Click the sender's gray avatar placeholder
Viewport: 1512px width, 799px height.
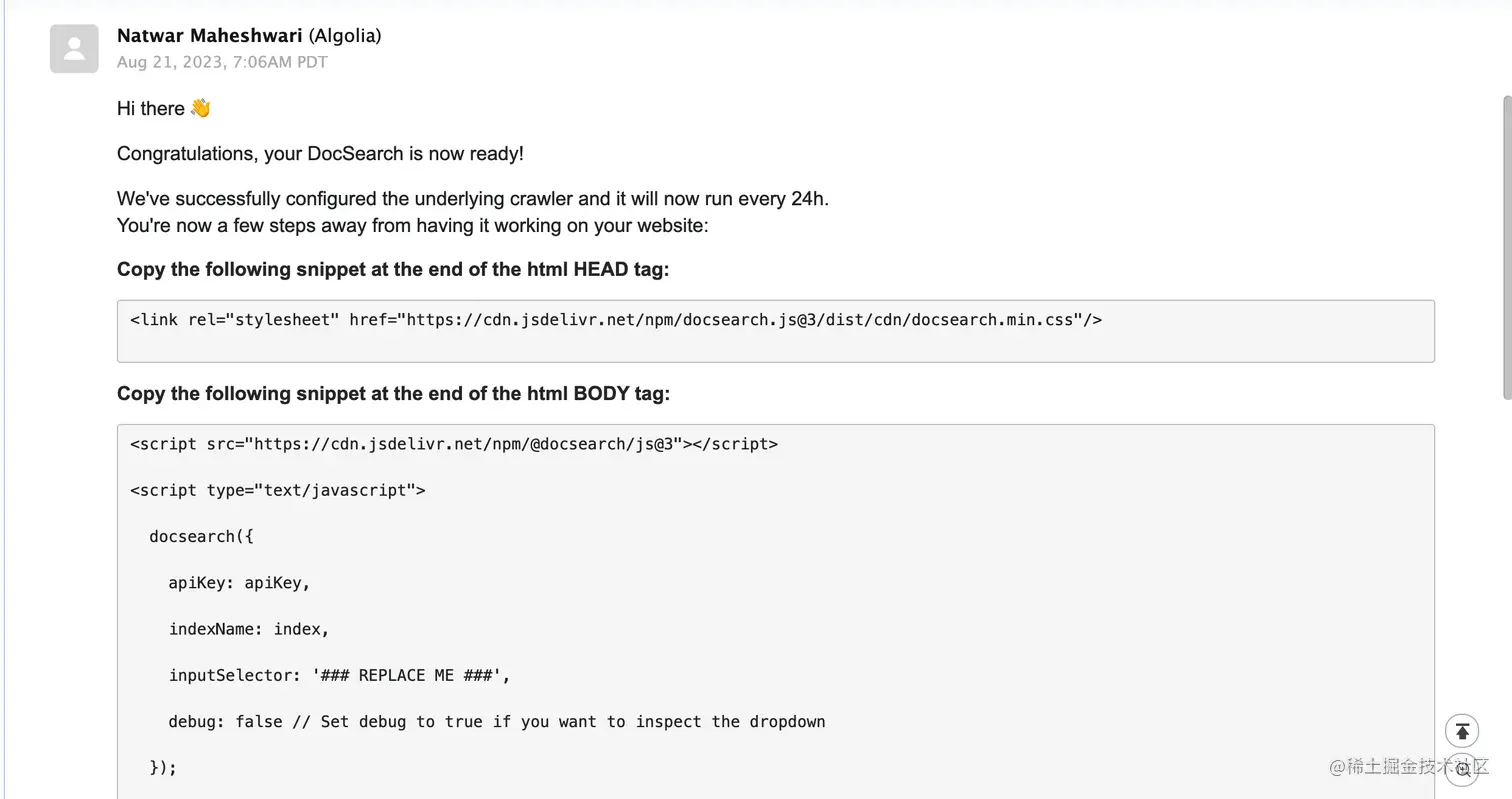point(74,49)
